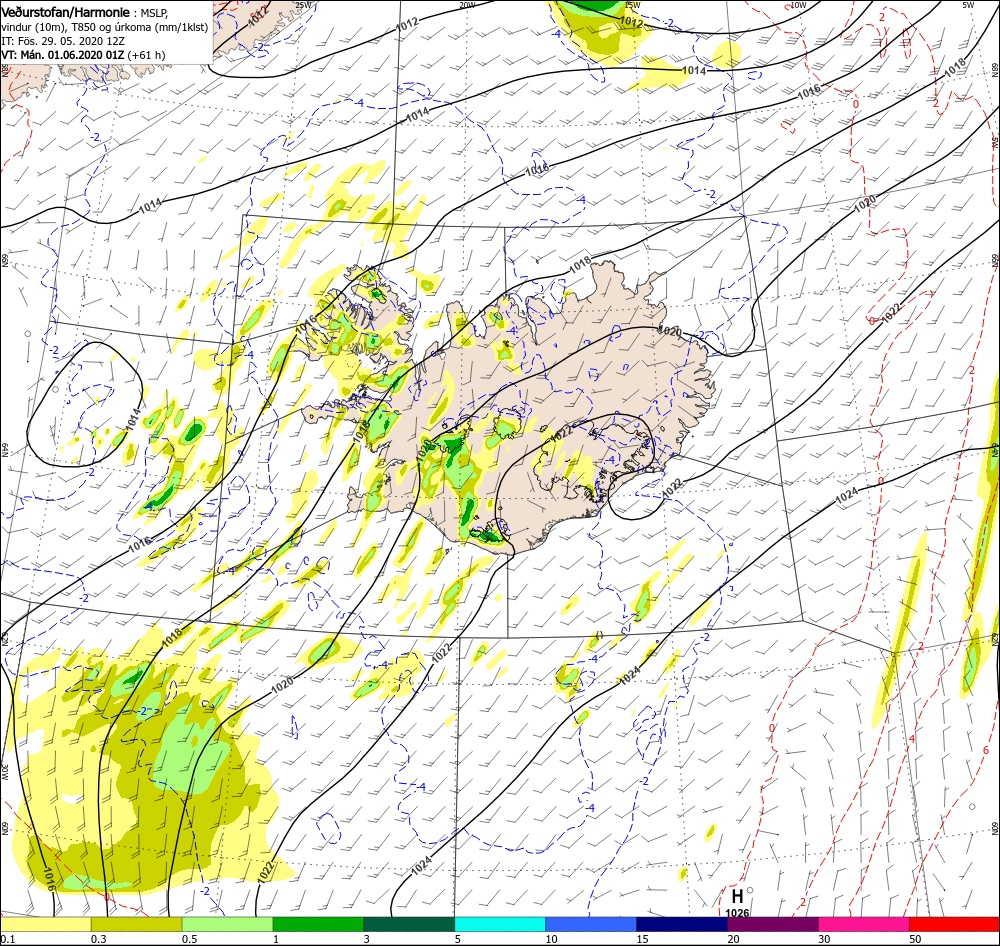The height and width of the screenshot is (946, 1000).
Task: Click the pale yellow 0.1–0.3 legend swatch
Action: pyautogui.click(x=46, y=924)
